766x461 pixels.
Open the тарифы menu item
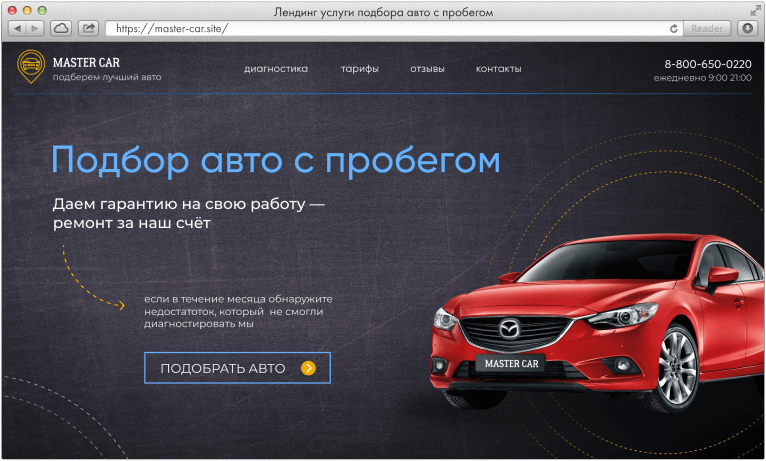(360, 69)
